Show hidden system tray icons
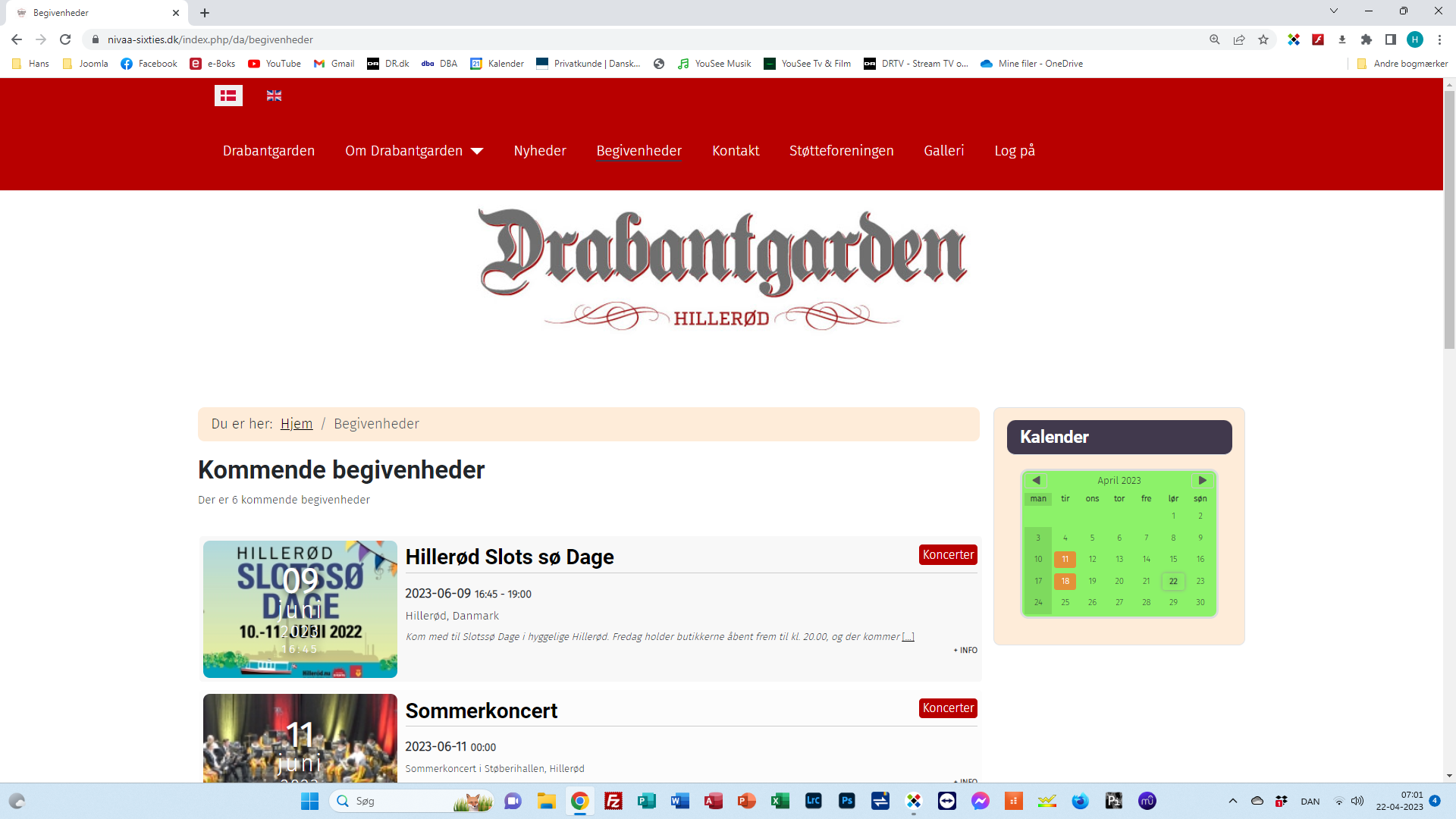1456x819 pixels. click(1233, 801)
